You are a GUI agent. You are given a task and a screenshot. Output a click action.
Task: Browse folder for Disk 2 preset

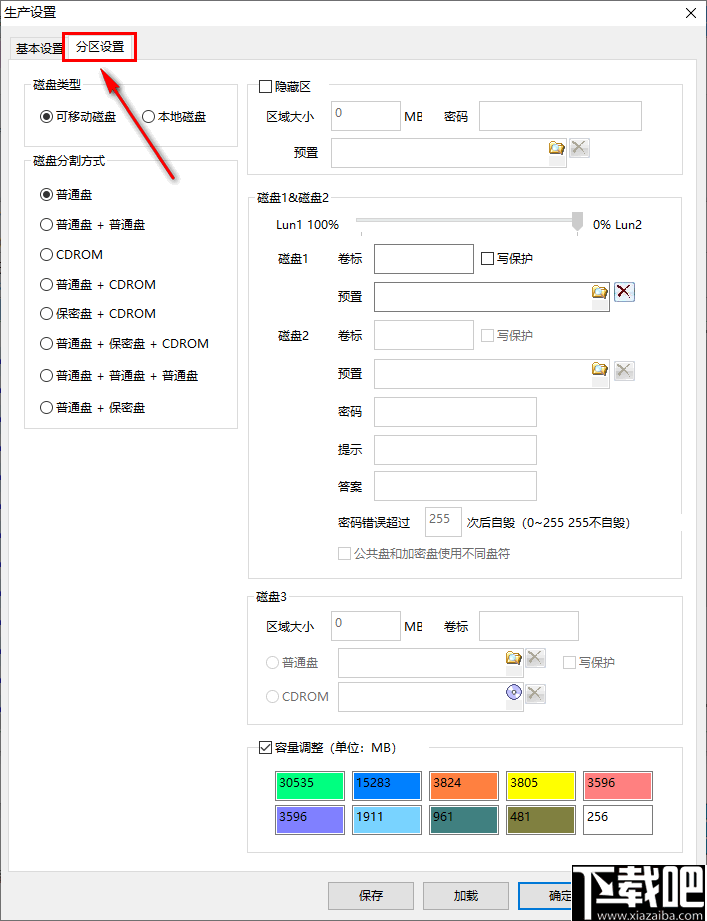click(599, 369)
